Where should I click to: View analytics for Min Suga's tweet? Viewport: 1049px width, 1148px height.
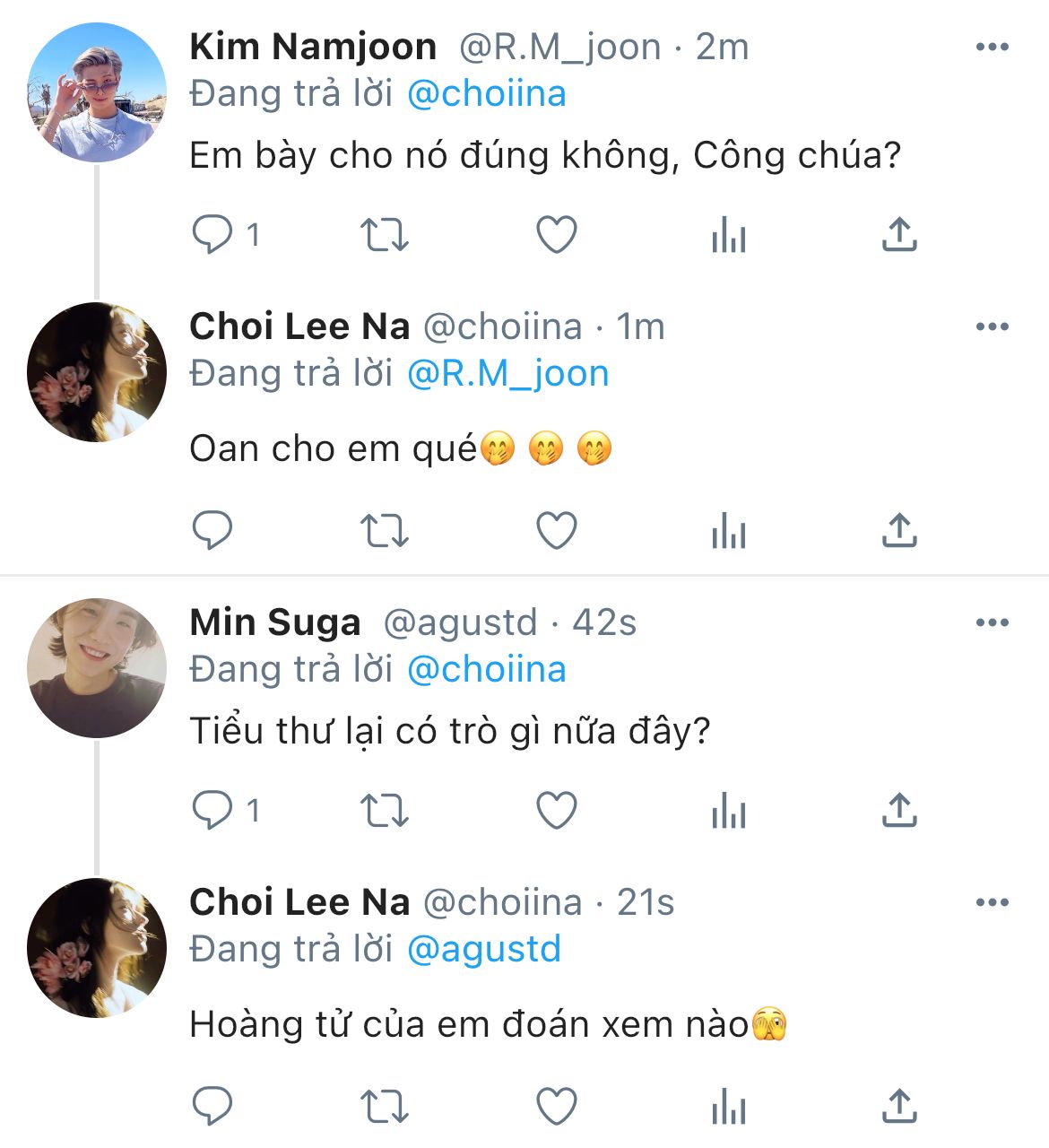click(x=728, y=812)
